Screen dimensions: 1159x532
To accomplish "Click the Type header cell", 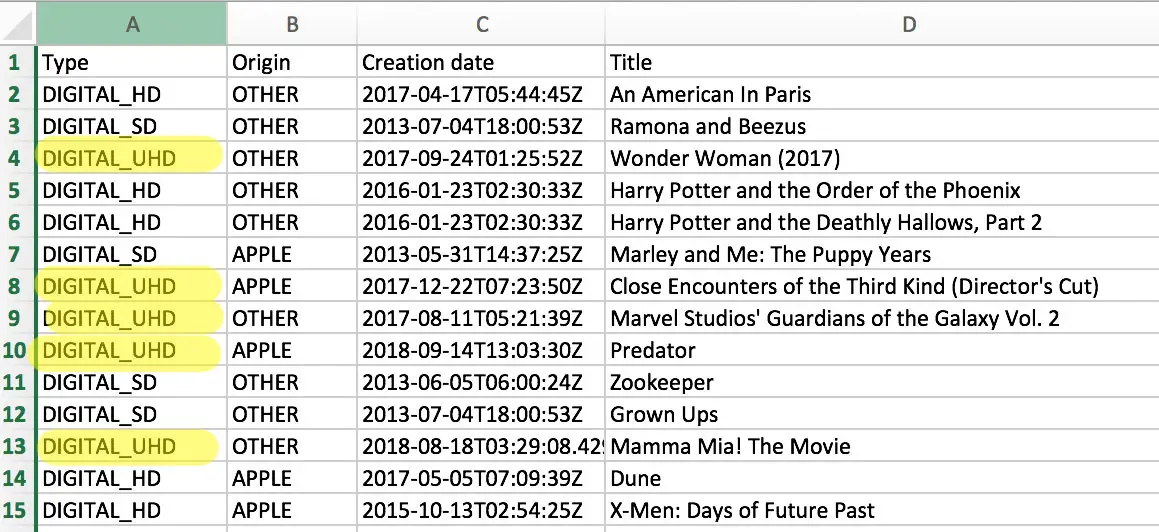I will point(132,62).
